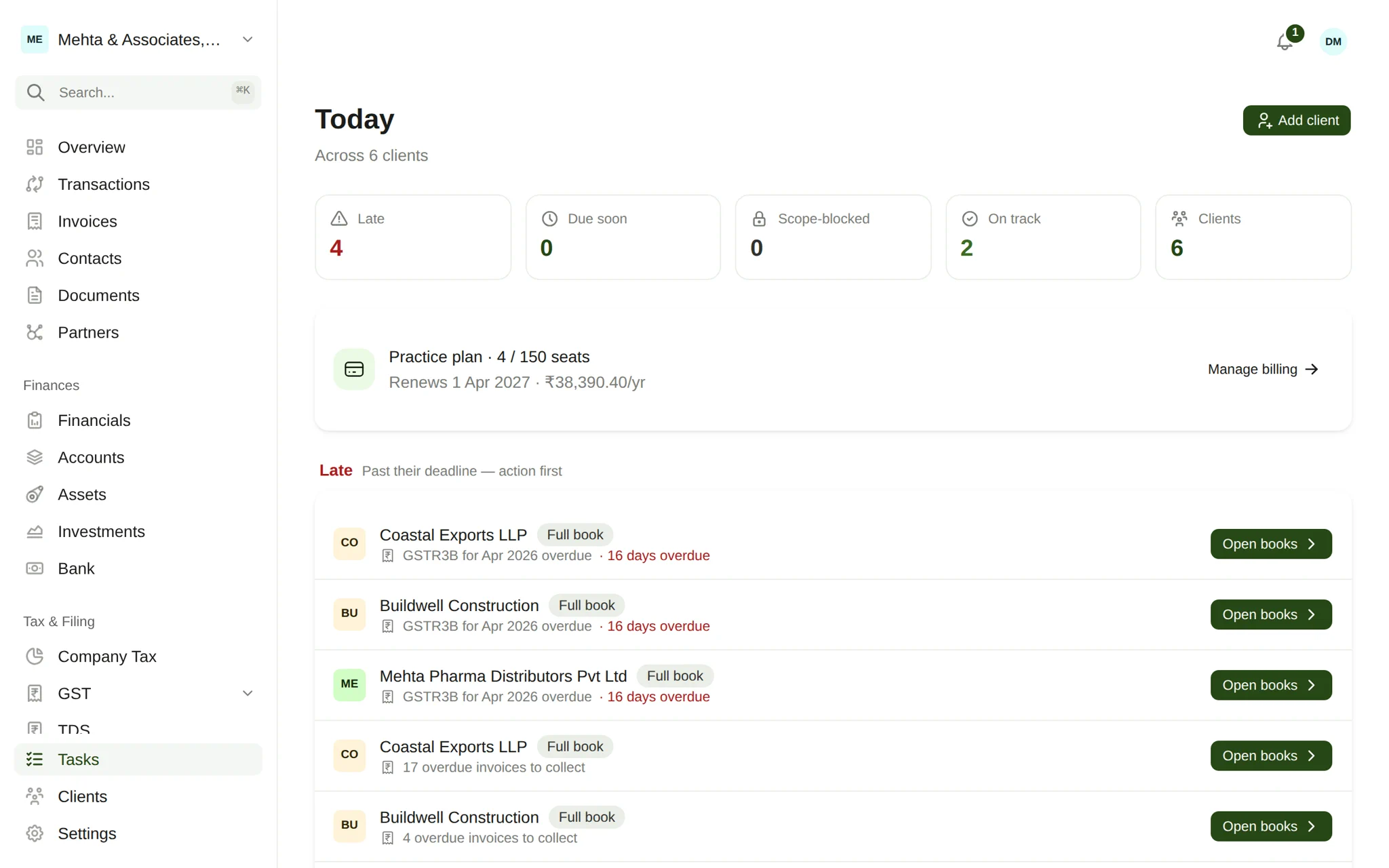
Task: Open books for Coastal Exports GSTR3B row
Action: tap(1271, 544)
